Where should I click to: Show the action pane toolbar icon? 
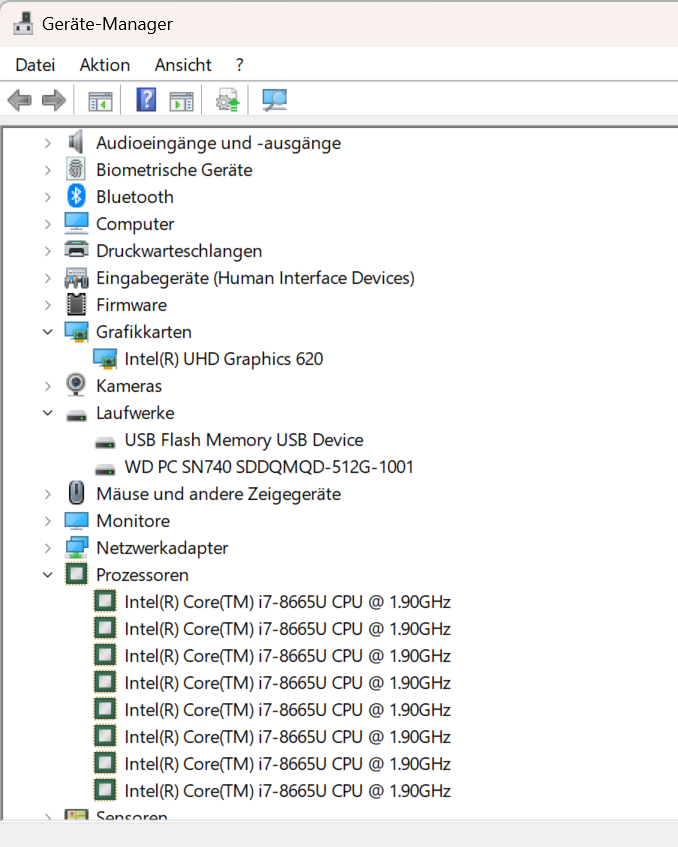pyautogui.click(x=181, y=101)
